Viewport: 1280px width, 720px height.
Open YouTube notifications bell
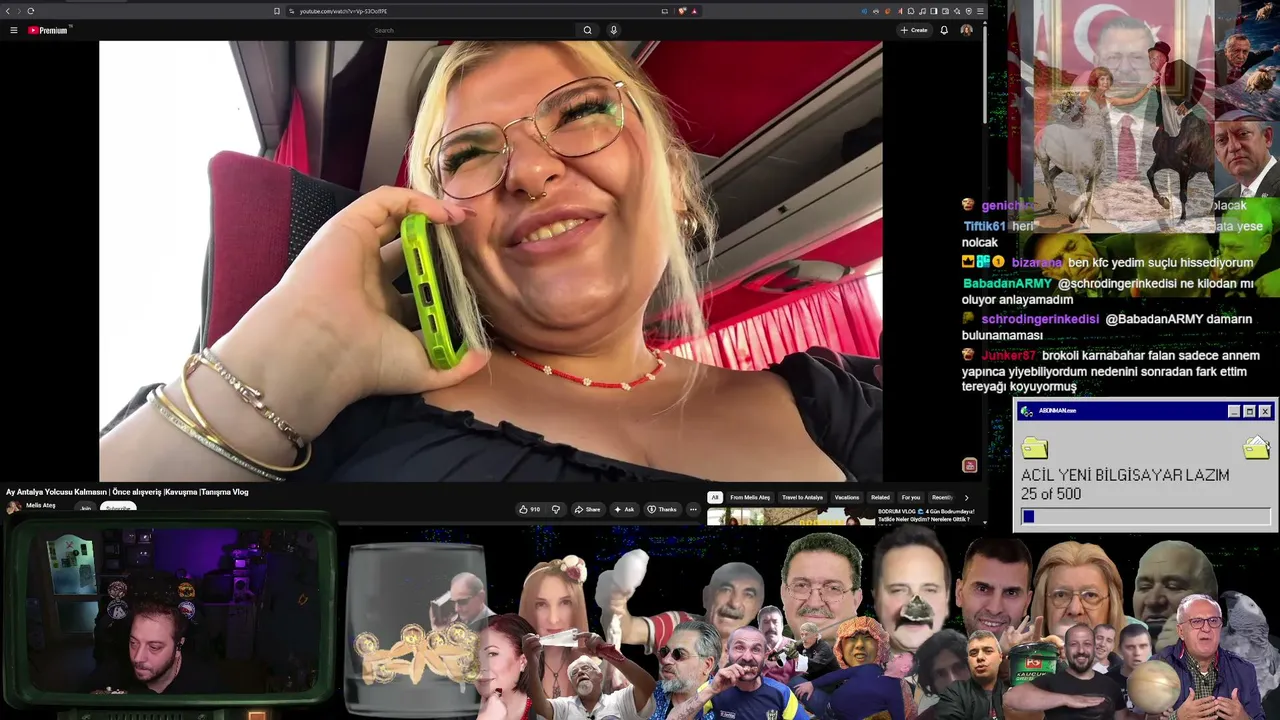tap(944, 30)
